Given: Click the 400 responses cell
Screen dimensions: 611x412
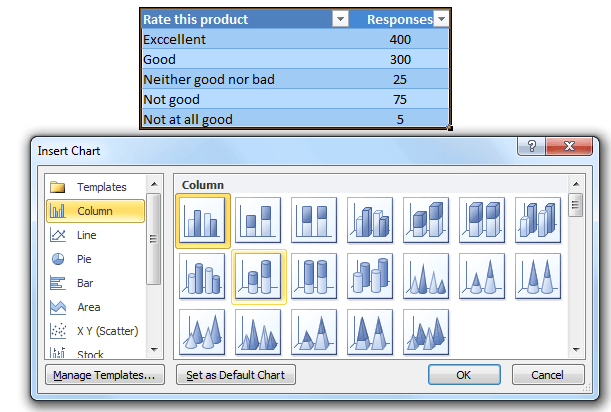Looking at the screenshot, I should point(399,39).
